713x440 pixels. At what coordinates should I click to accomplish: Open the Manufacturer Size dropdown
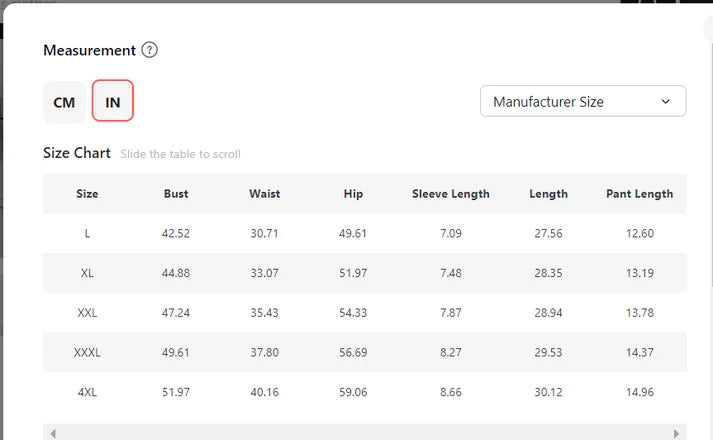pos(582,101)
